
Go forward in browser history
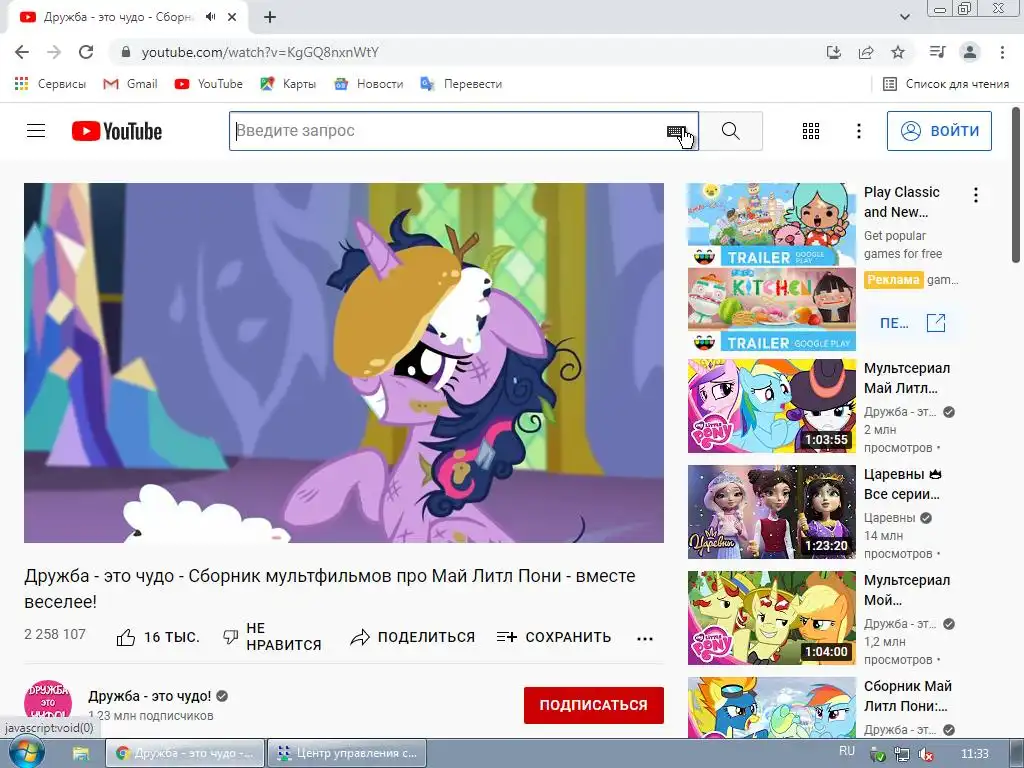coord(54,52)
